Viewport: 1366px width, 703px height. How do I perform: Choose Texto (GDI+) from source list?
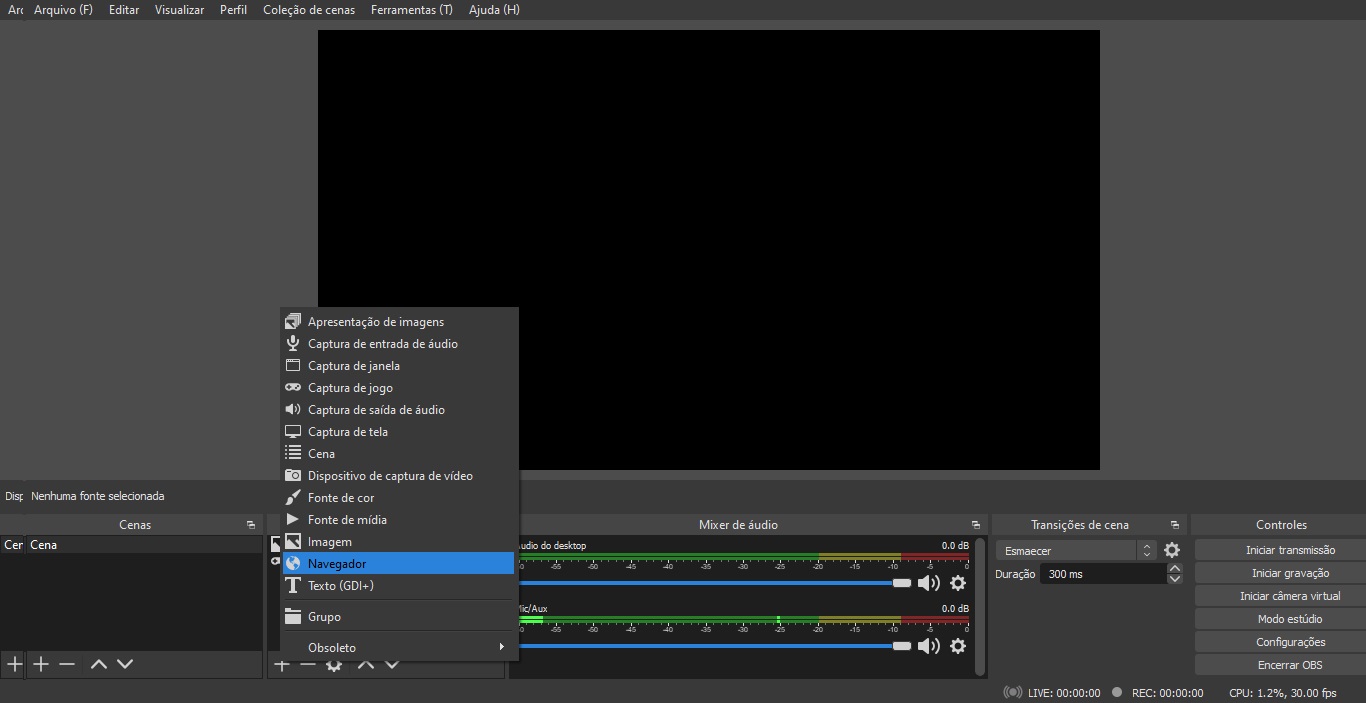click(x=340, y=586)
